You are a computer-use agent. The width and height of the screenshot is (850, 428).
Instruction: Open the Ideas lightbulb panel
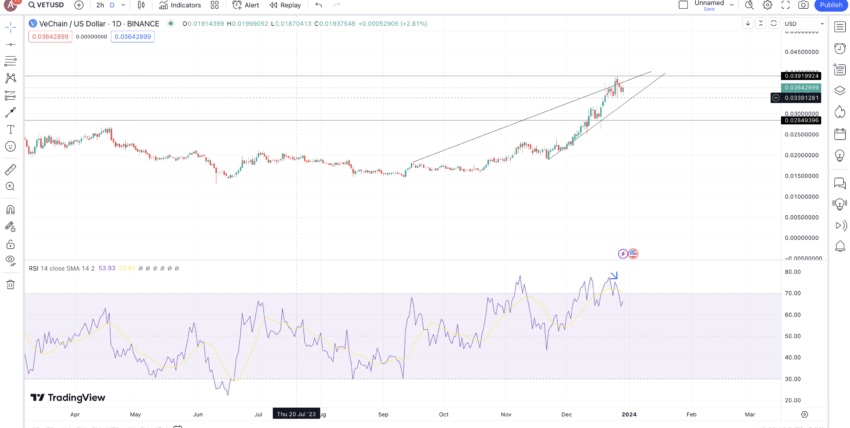point(840,155)
